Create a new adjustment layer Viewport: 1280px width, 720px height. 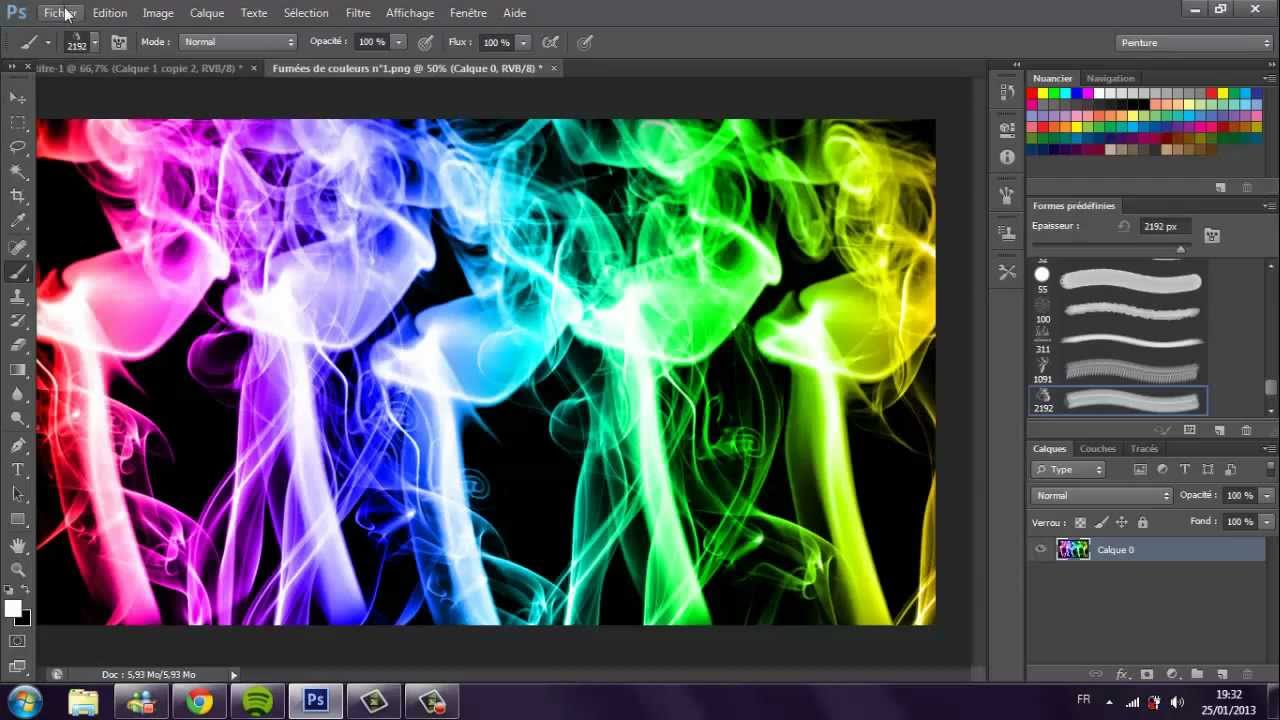pos(1172,675)
